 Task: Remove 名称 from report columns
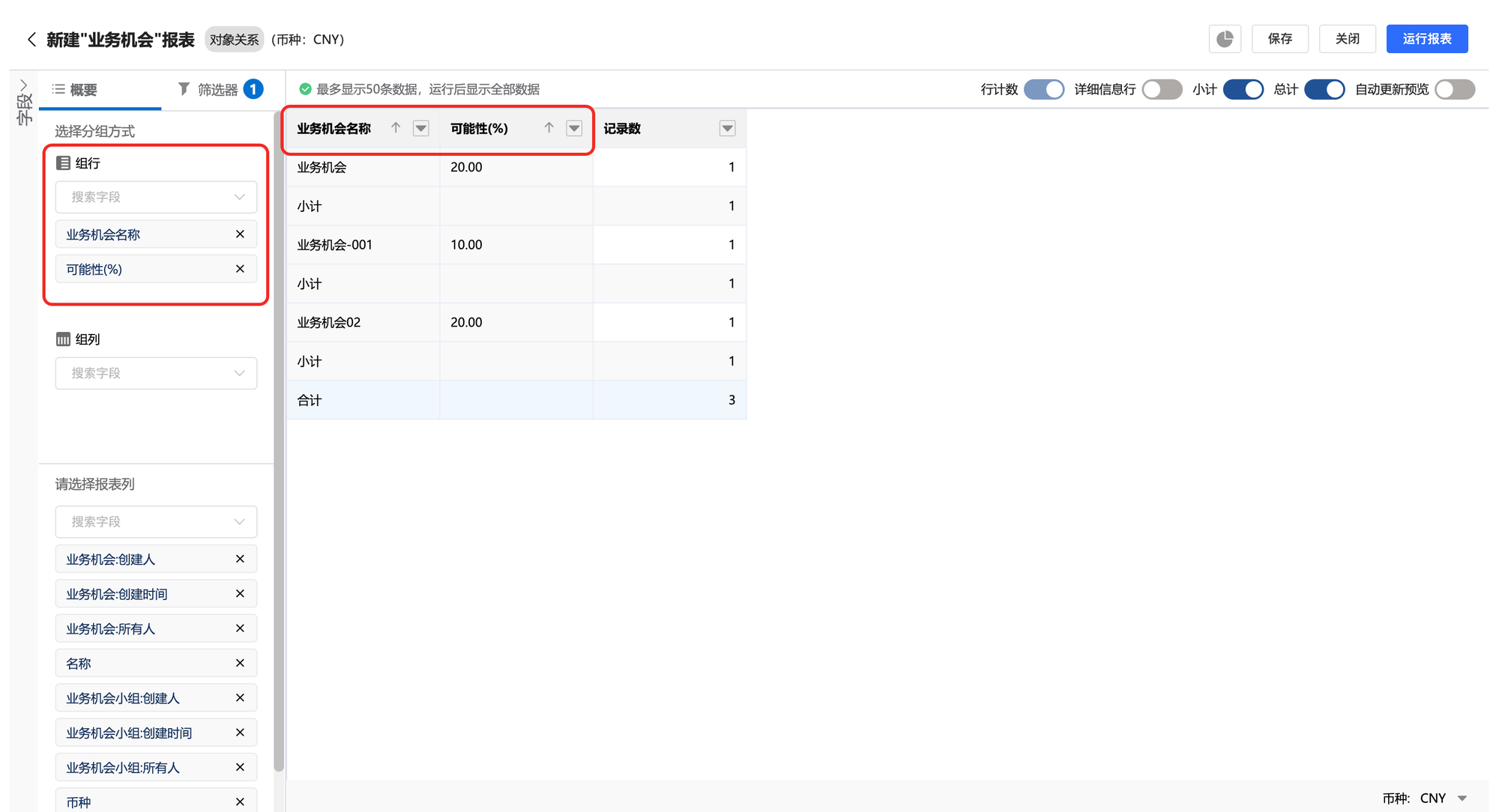coord(240,663)
